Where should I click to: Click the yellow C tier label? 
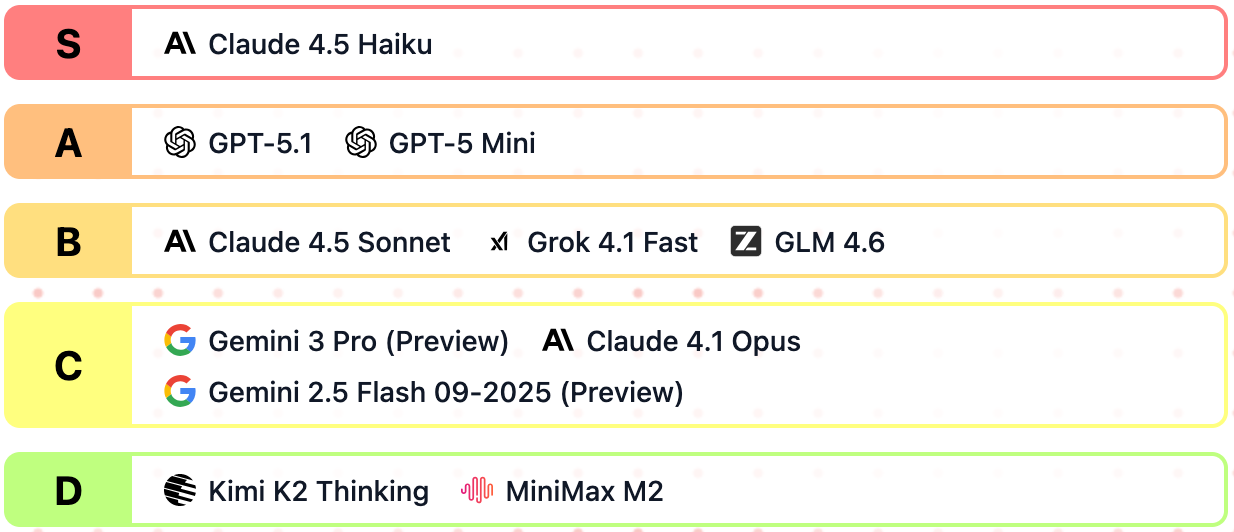point(68,366)
